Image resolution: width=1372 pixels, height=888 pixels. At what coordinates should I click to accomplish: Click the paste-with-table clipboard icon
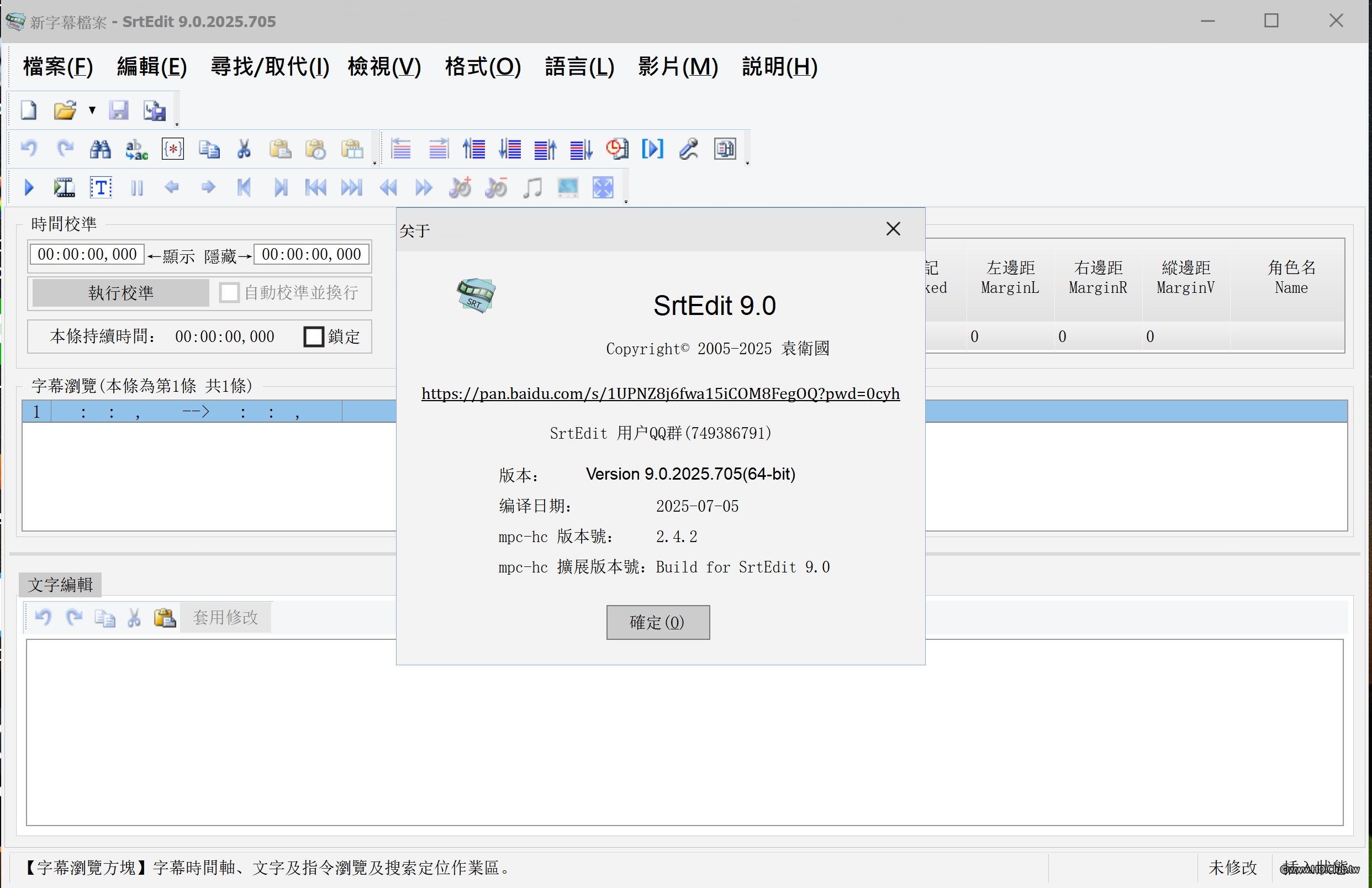352,149
